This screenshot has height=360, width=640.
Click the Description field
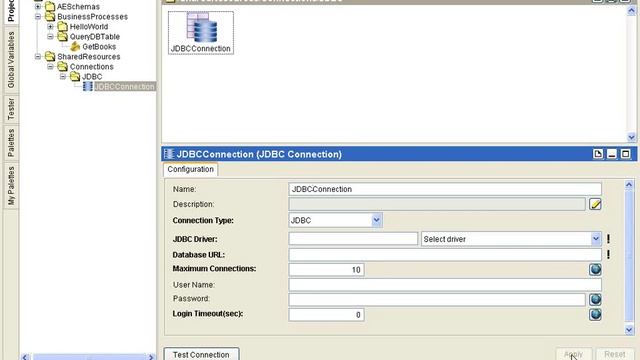coord(437,204)
